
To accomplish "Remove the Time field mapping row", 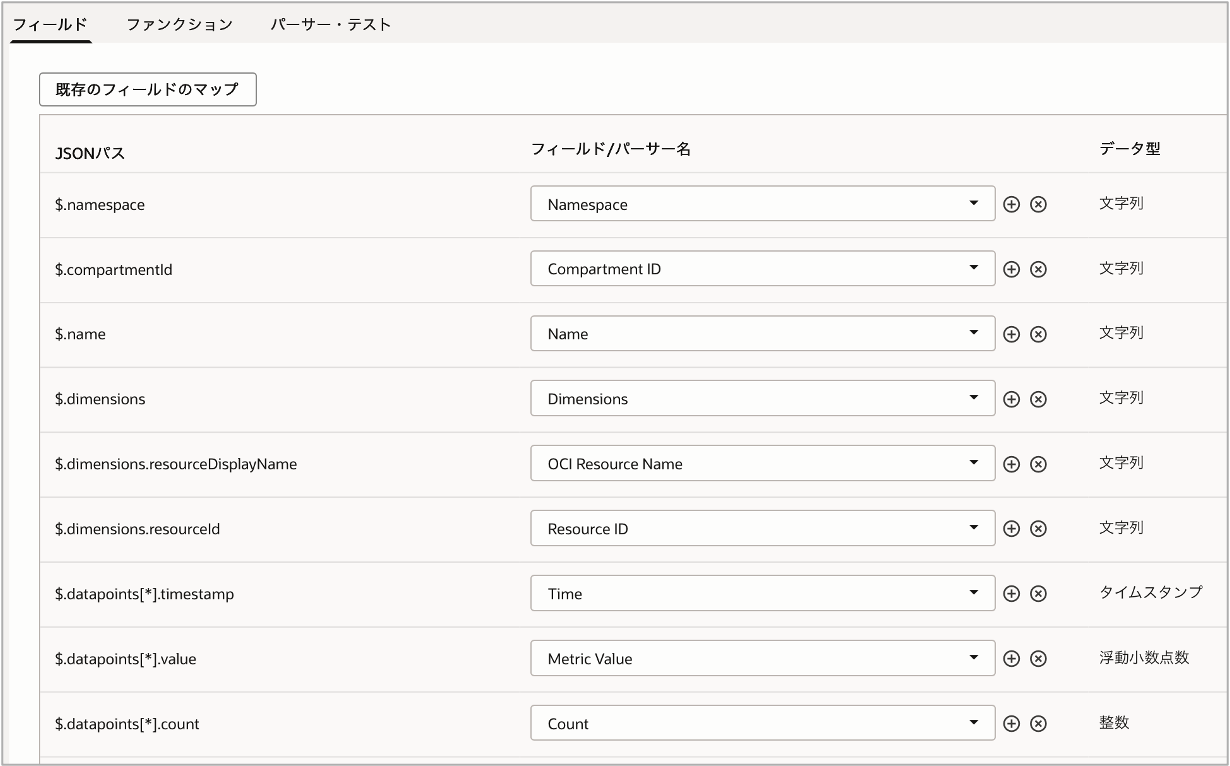I will [x=1038, y=594].
